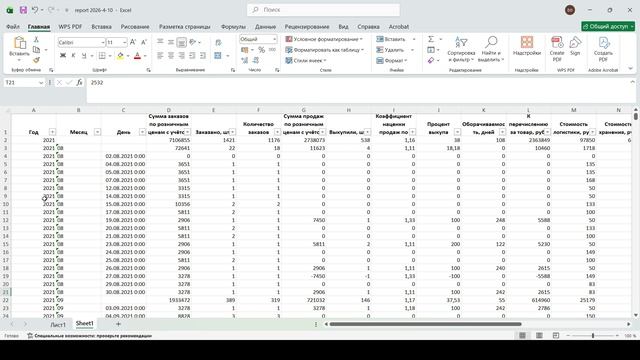Screen dimensions: 640x360
Task: Click inside the Поиск search box
Action: [323, 10]
